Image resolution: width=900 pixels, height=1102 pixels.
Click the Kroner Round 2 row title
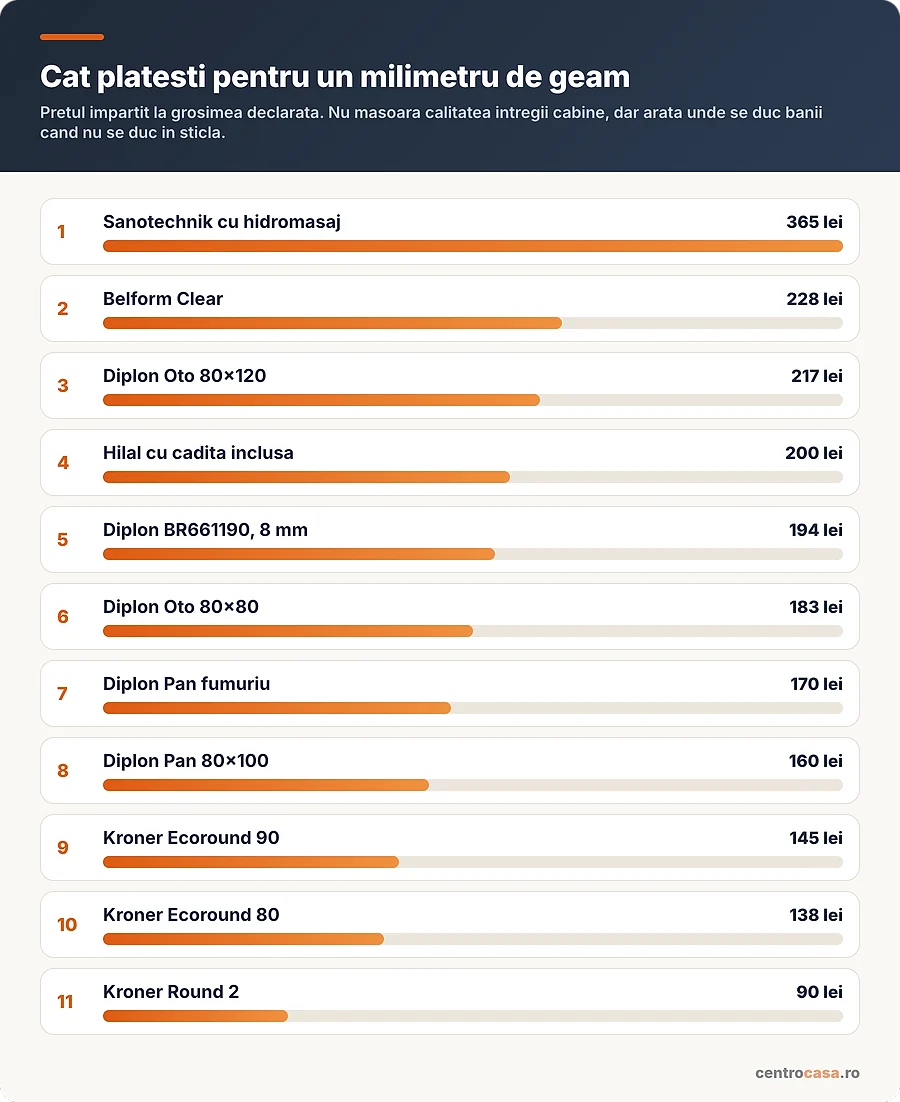tap(171, 992)
